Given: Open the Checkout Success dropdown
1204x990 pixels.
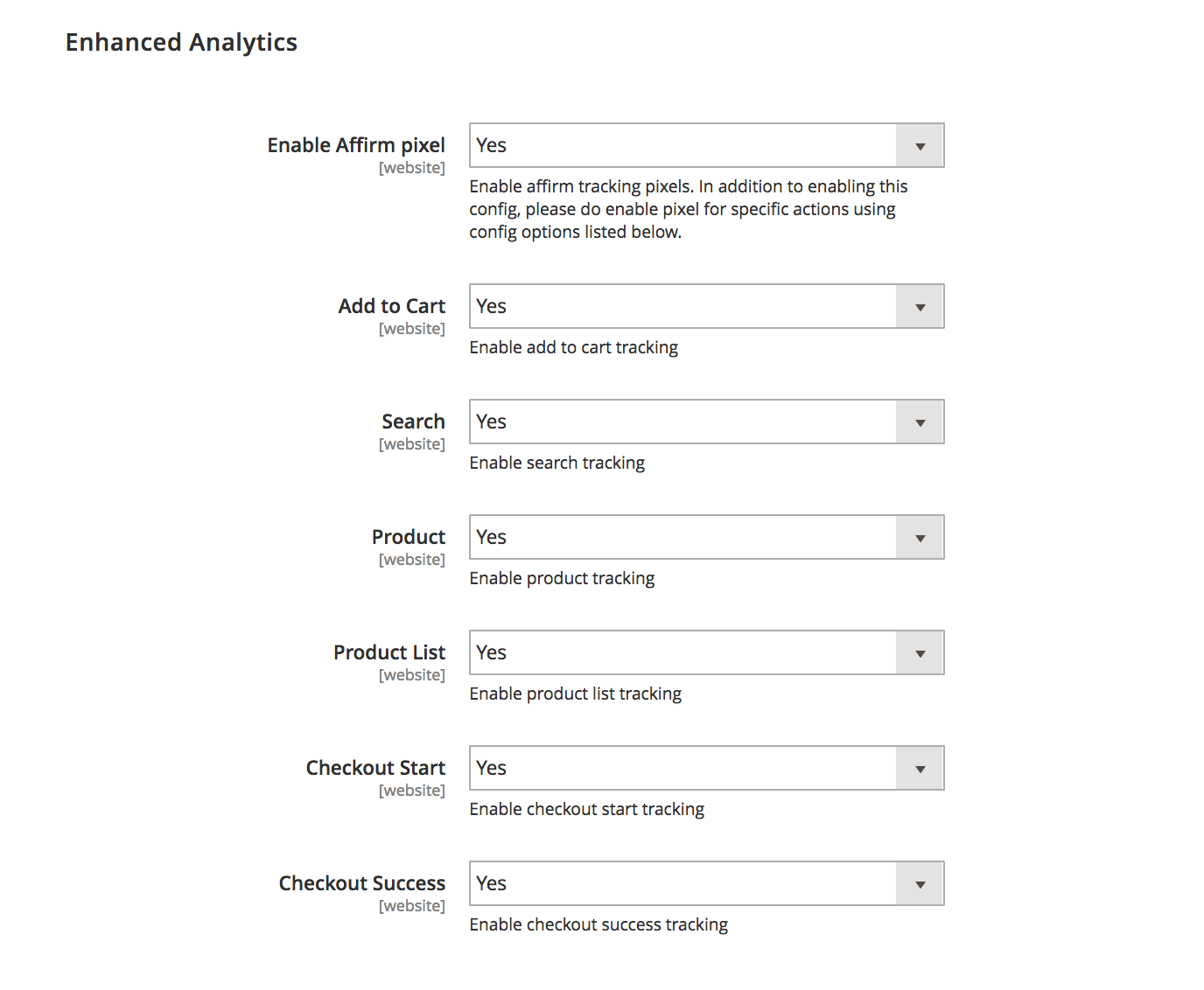Looking at the screenshot, I should click(707, 883).
